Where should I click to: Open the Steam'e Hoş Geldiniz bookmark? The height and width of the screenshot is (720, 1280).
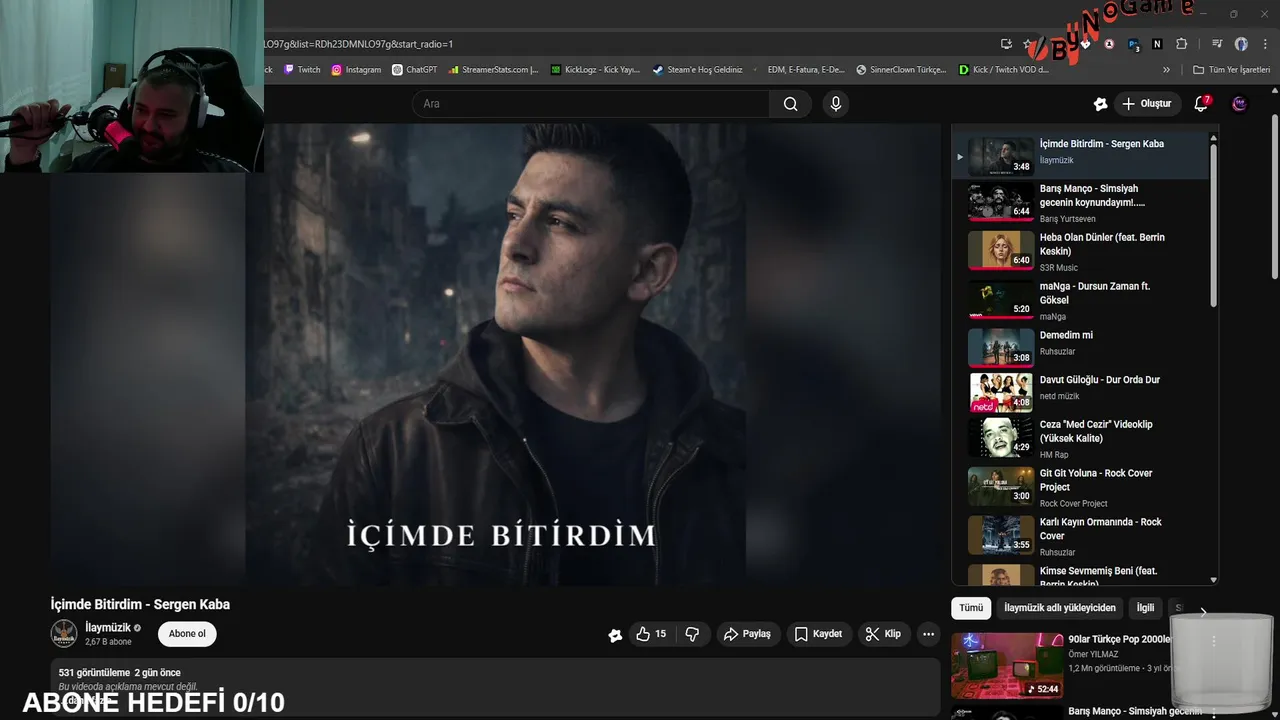(698, 70)
